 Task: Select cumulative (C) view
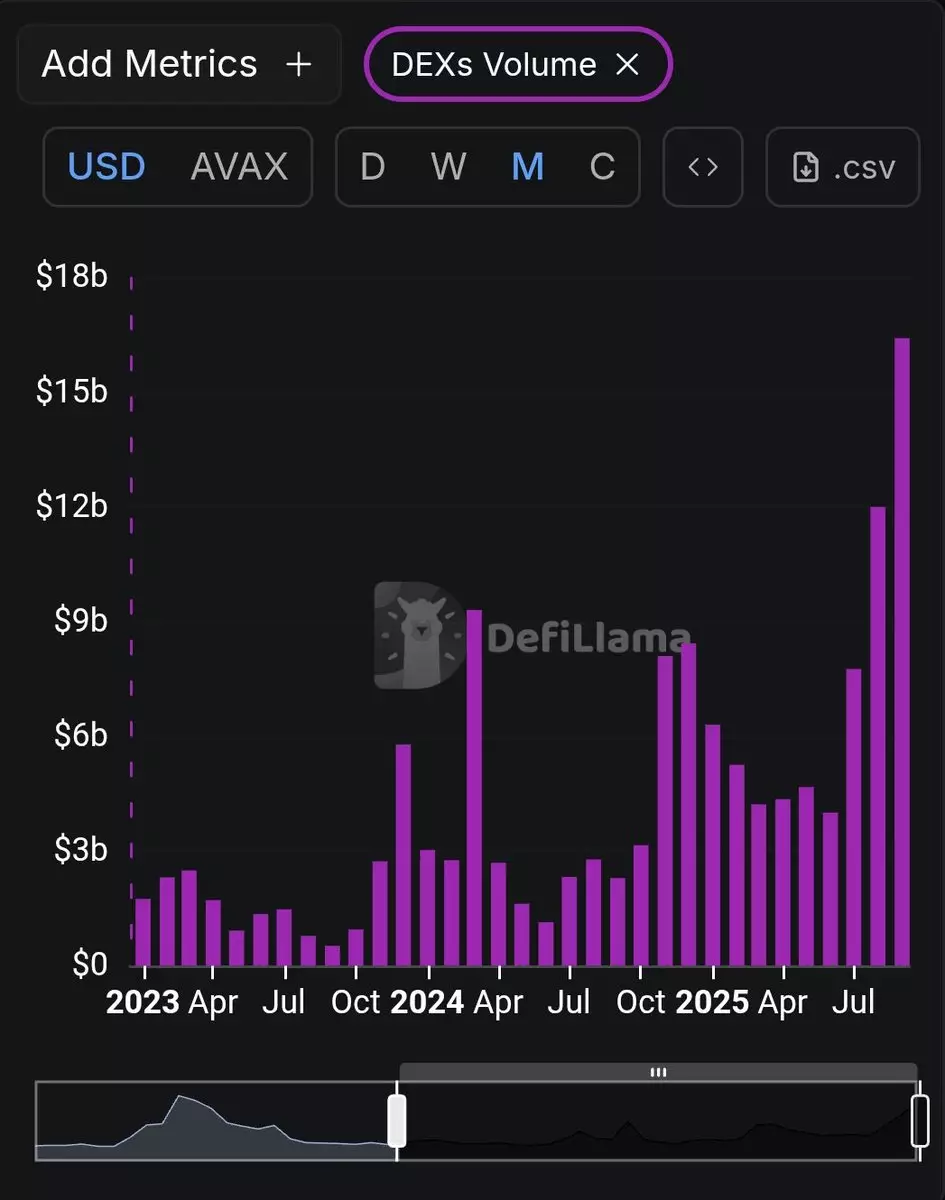602,167
